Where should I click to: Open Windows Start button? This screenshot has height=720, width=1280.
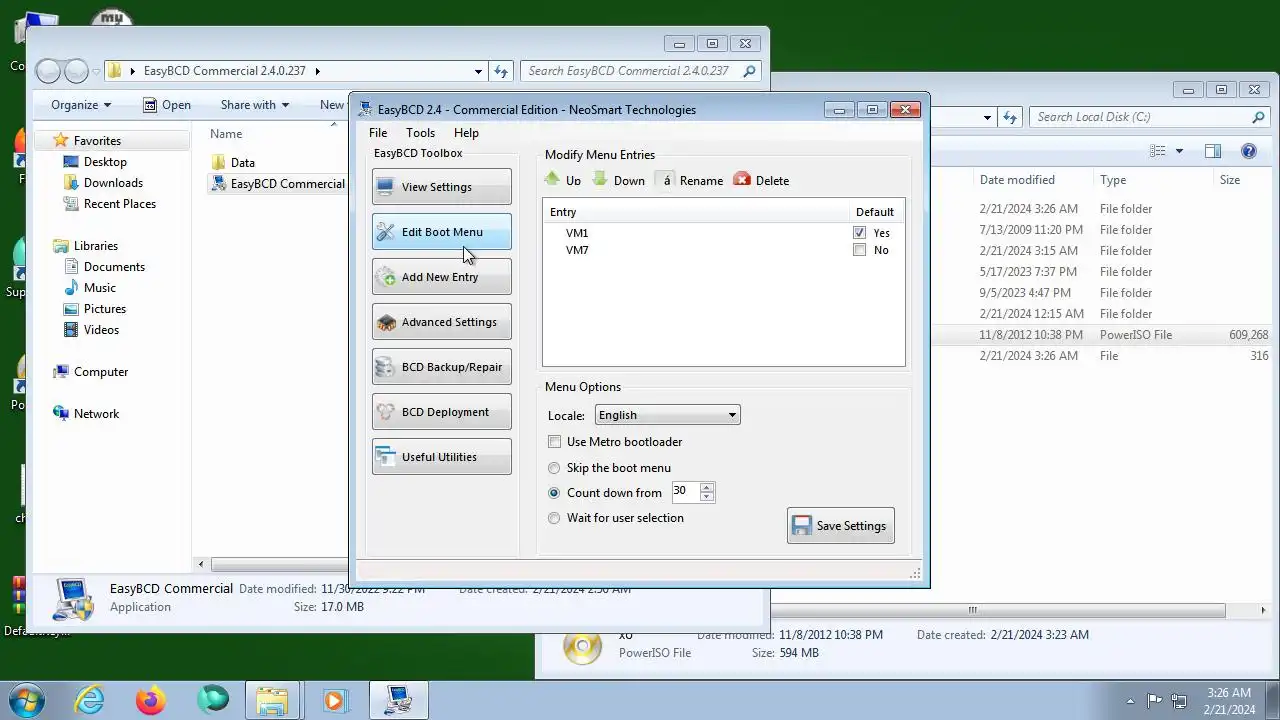25,700
